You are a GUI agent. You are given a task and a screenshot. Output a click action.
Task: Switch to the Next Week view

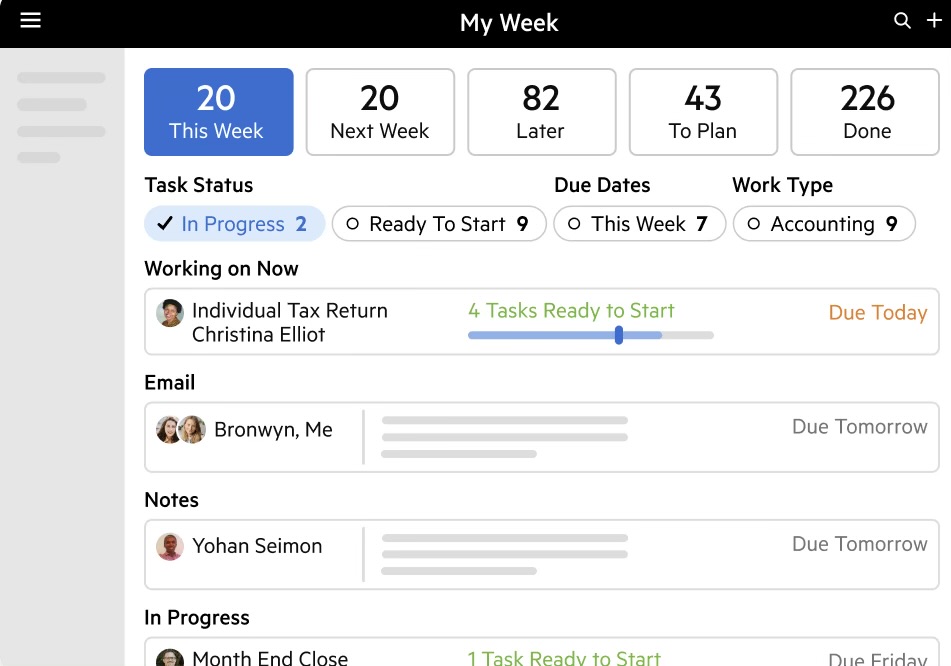[x=380, y=111]
